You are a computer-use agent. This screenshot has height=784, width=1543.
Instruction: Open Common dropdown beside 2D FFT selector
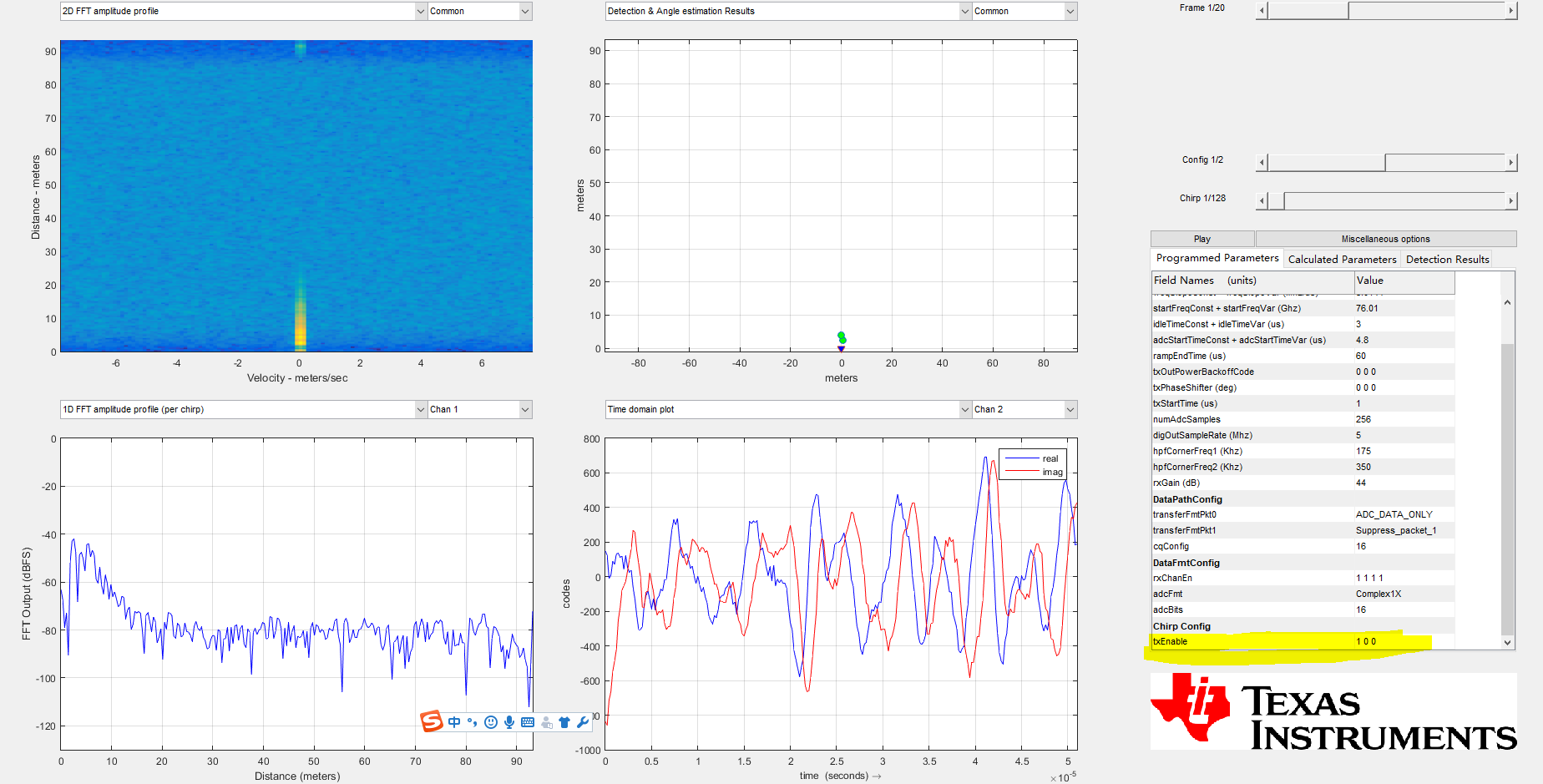click(x=480, y=11)
